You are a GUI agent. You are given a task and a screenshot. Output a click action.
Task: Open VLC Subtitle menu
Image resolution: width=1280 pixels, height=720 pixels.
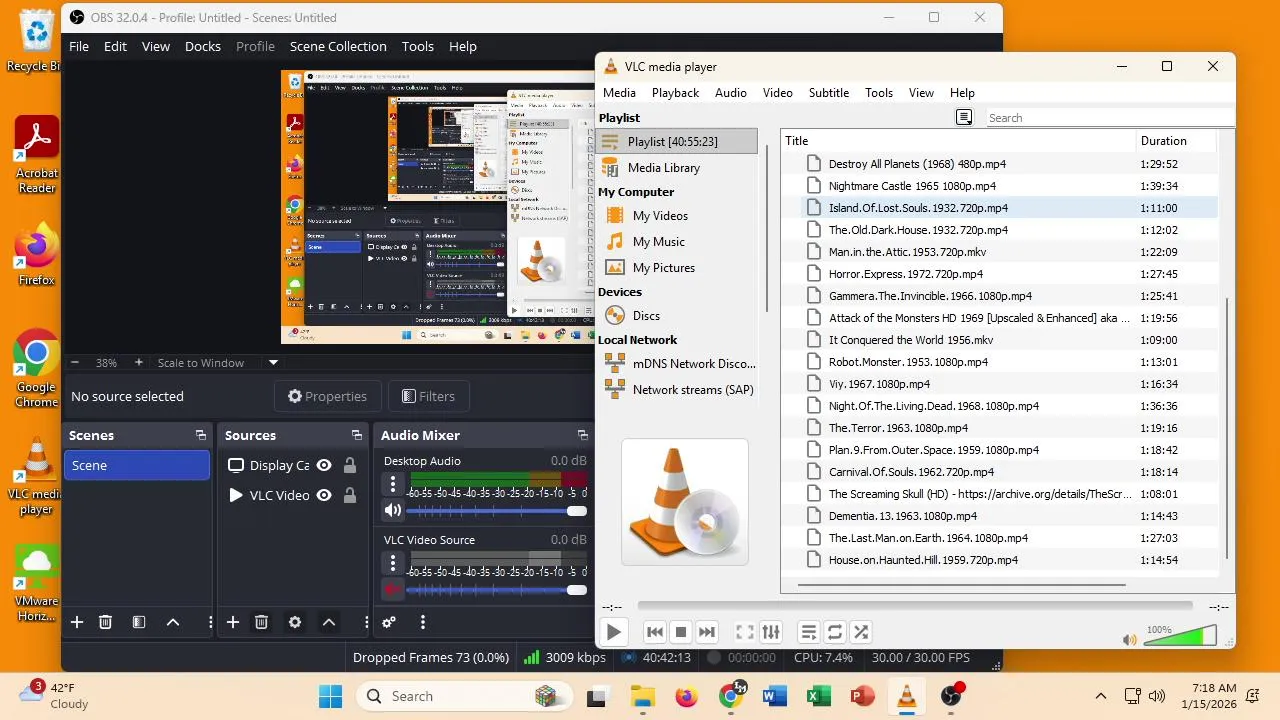pos(829,92)
